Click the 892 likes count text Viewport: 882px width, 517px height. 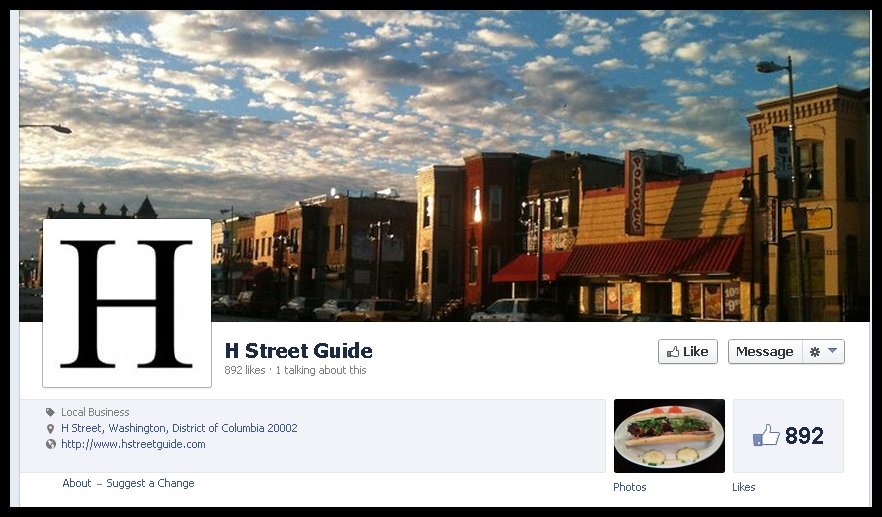[x=245, y=370]
